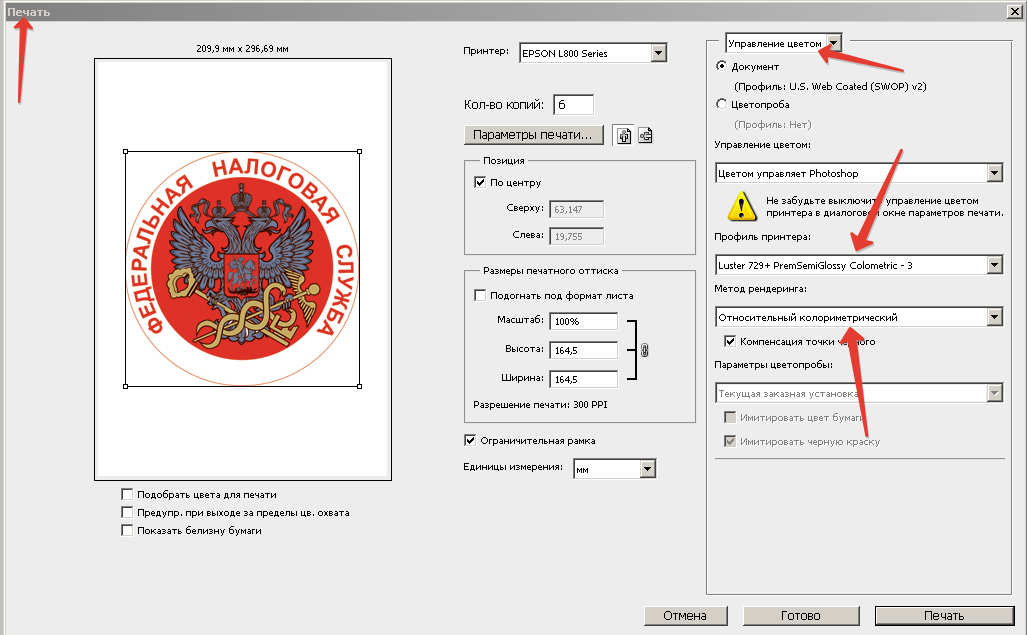Click the Разрешение печати: 300 PPI text
Screen dimensions: 1027x635
[x=540, y=405]
